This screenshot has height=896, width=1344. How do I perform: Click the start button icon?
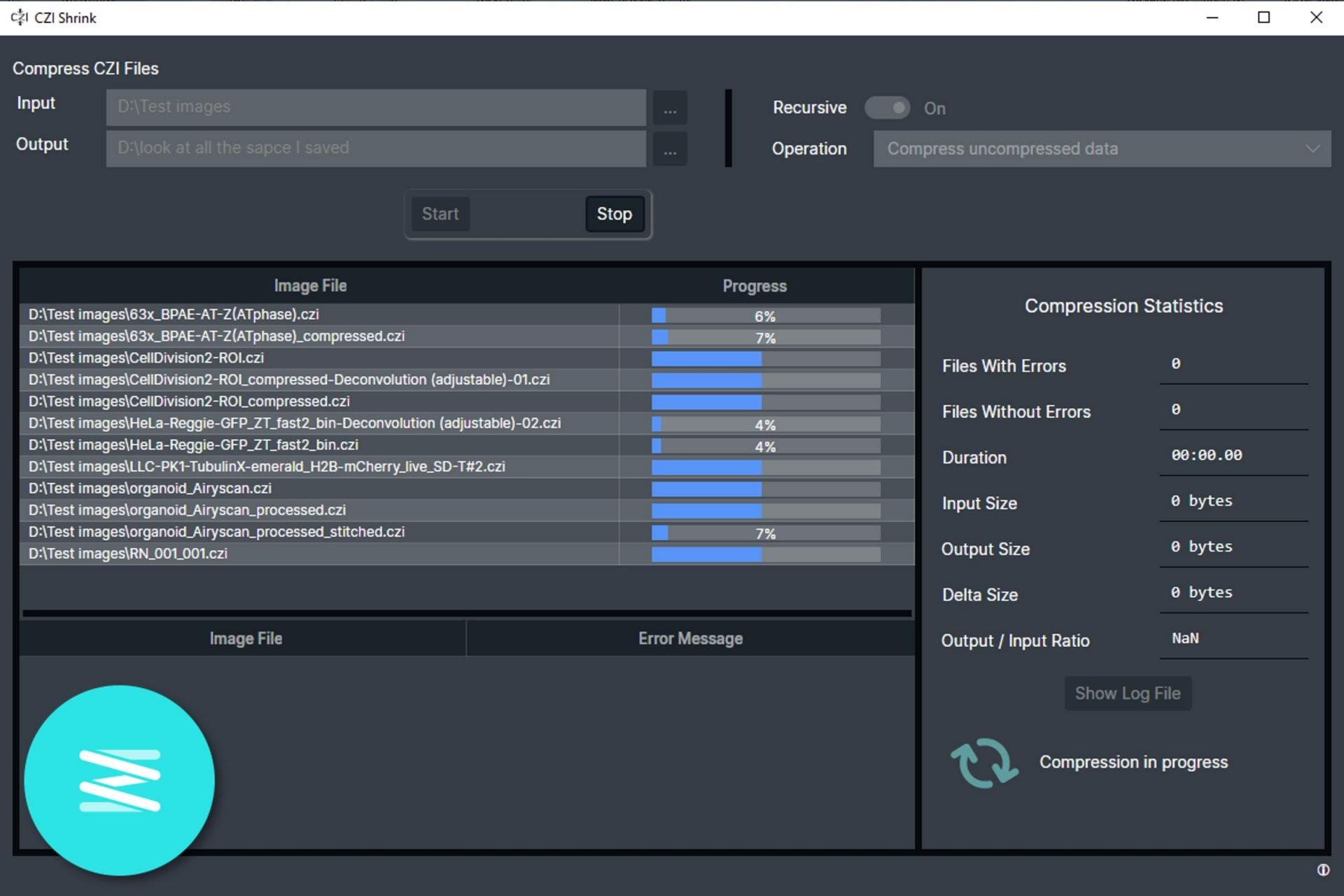(x=441, y=213)
